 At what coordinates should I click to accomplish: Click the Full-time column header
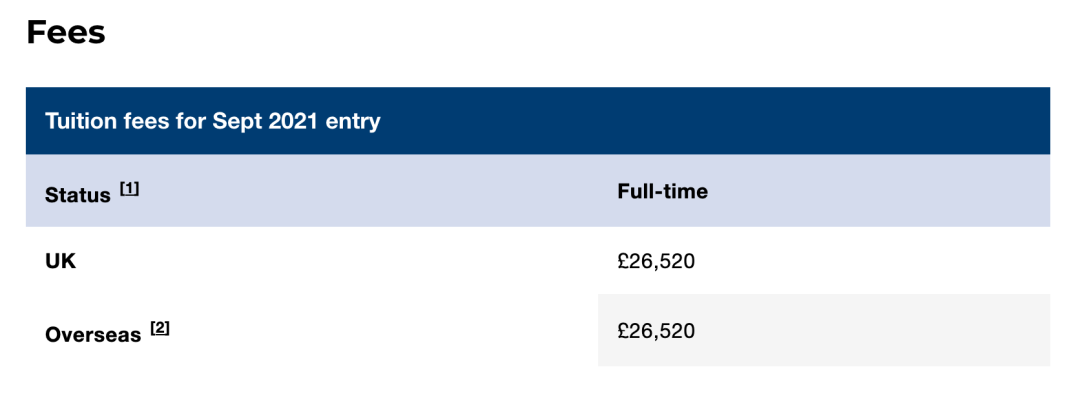point(663,191)
